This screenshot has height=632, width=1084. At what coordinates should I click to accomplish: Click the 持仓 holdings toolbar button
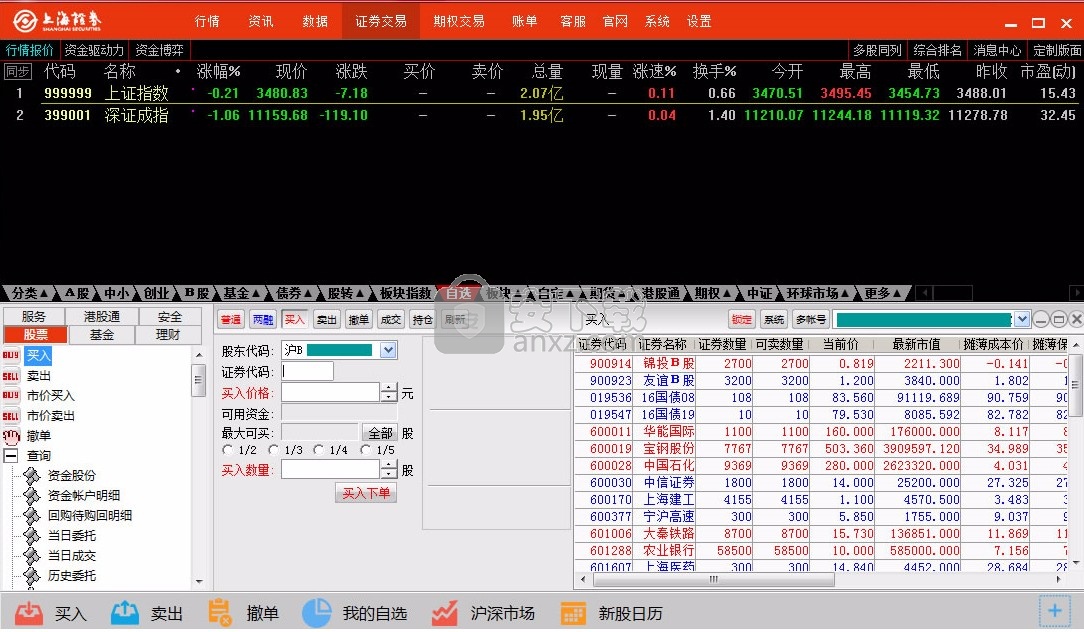422,319
